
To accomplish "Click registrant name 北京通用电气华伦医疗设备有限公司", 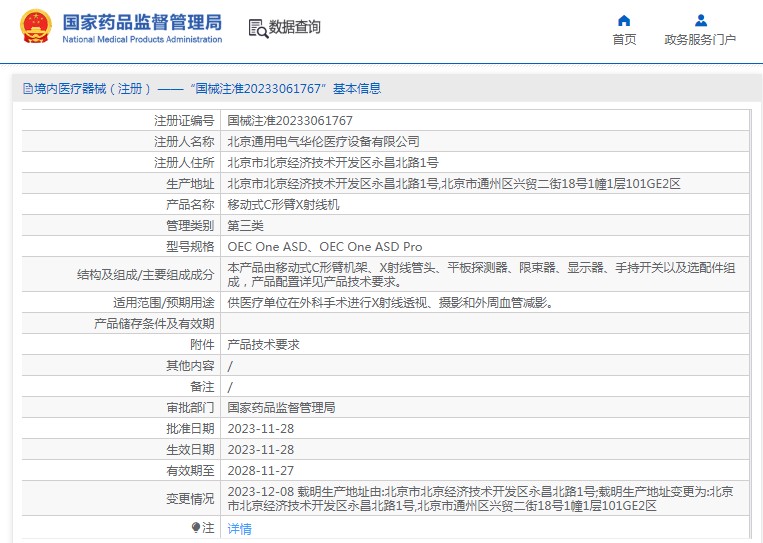I will click(323, 141).
